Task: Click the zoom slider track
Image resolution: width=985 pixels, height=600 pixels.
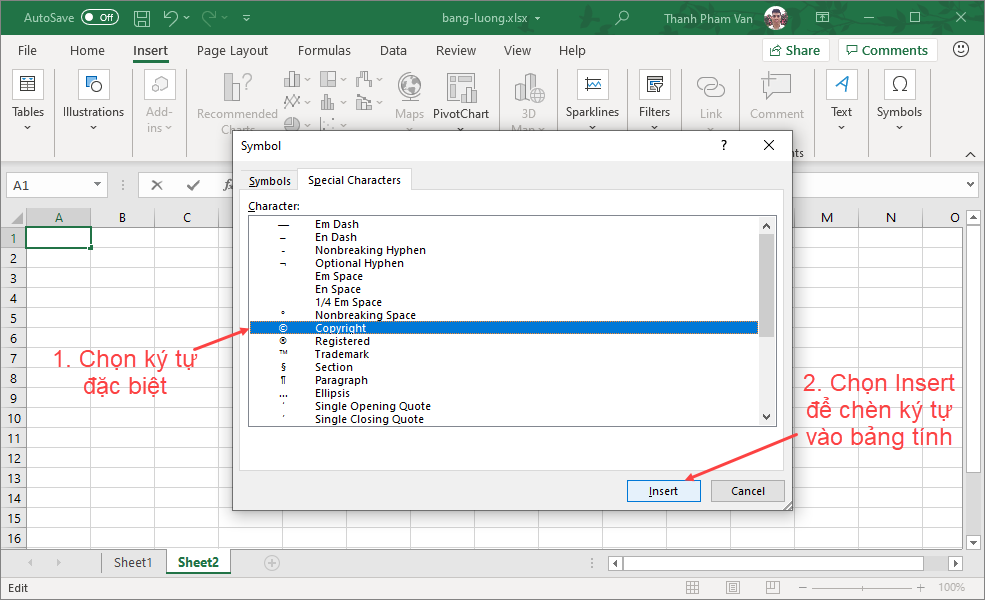Action: 861,588
